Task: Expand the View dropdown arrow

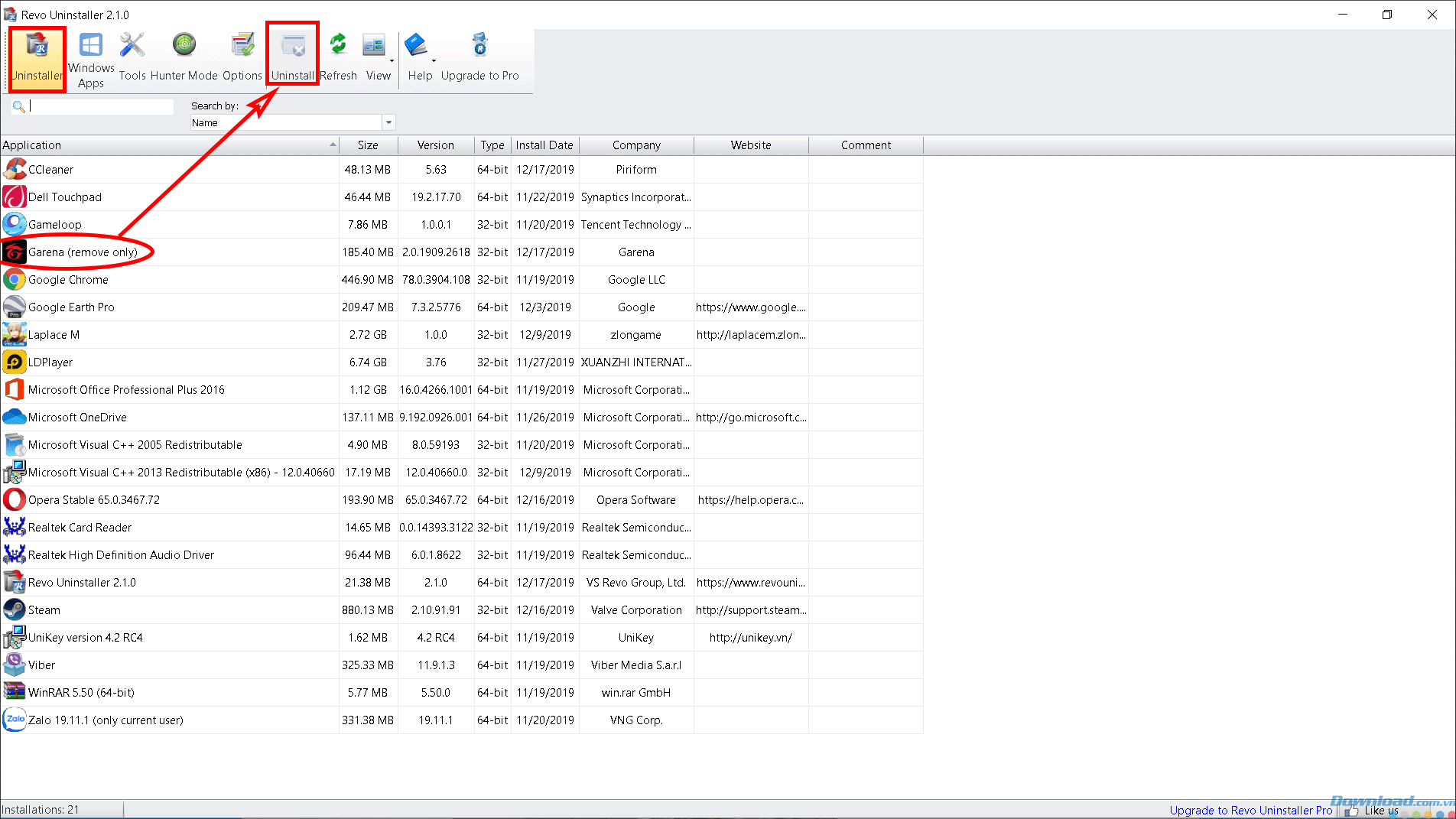Action: click(392, 60)
